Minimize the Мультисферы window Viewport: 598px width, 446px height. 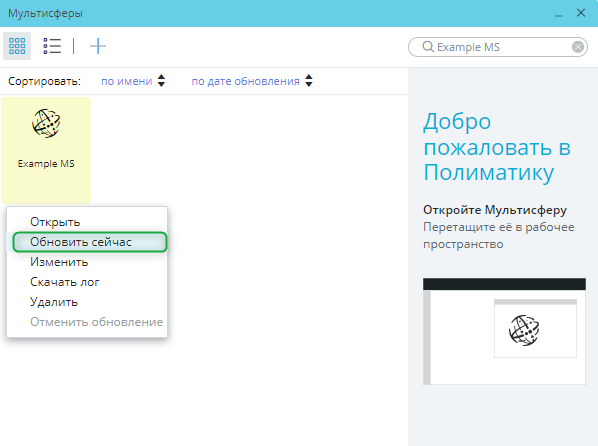click(559, 13)
